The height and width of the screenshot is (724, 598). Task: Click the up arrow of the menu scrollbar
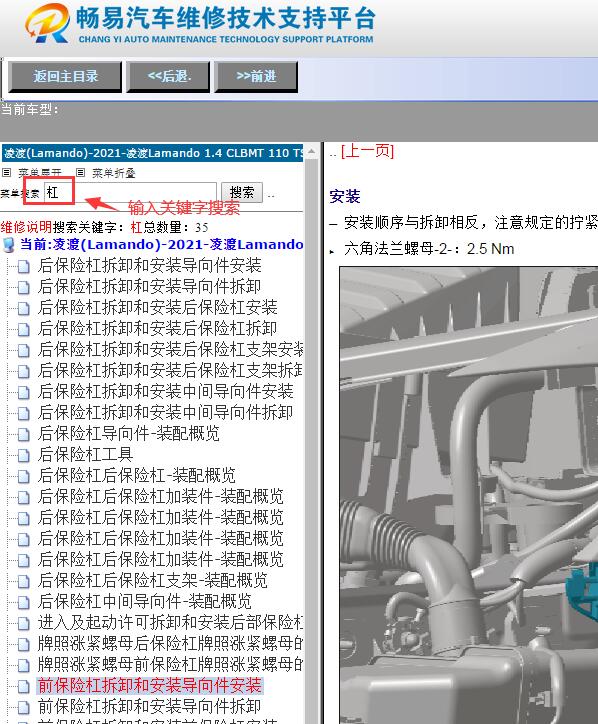tap(312, 151)
